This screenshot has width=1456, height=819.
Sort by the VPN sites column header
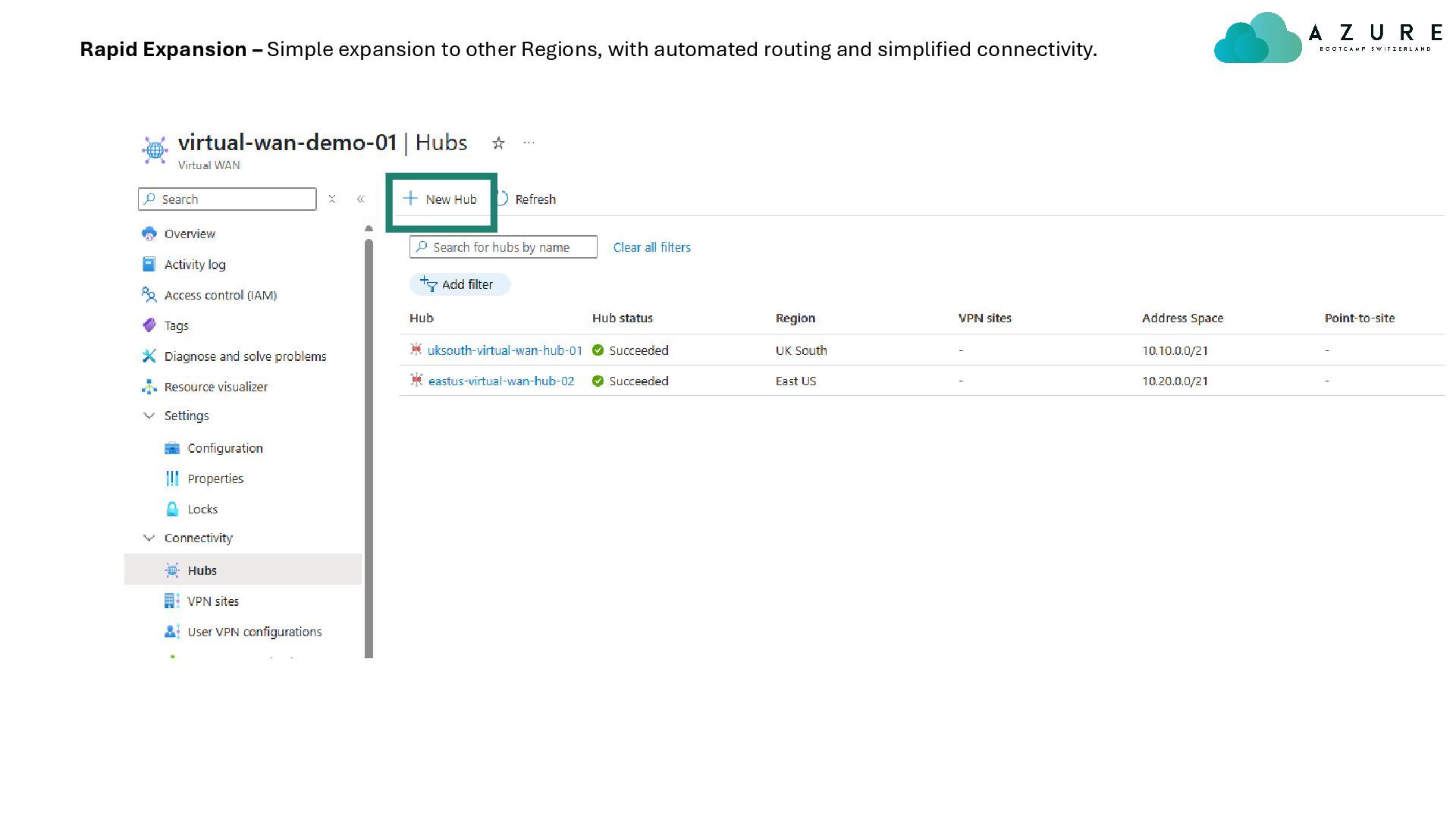pyautogui.click(x=985, y=318)
